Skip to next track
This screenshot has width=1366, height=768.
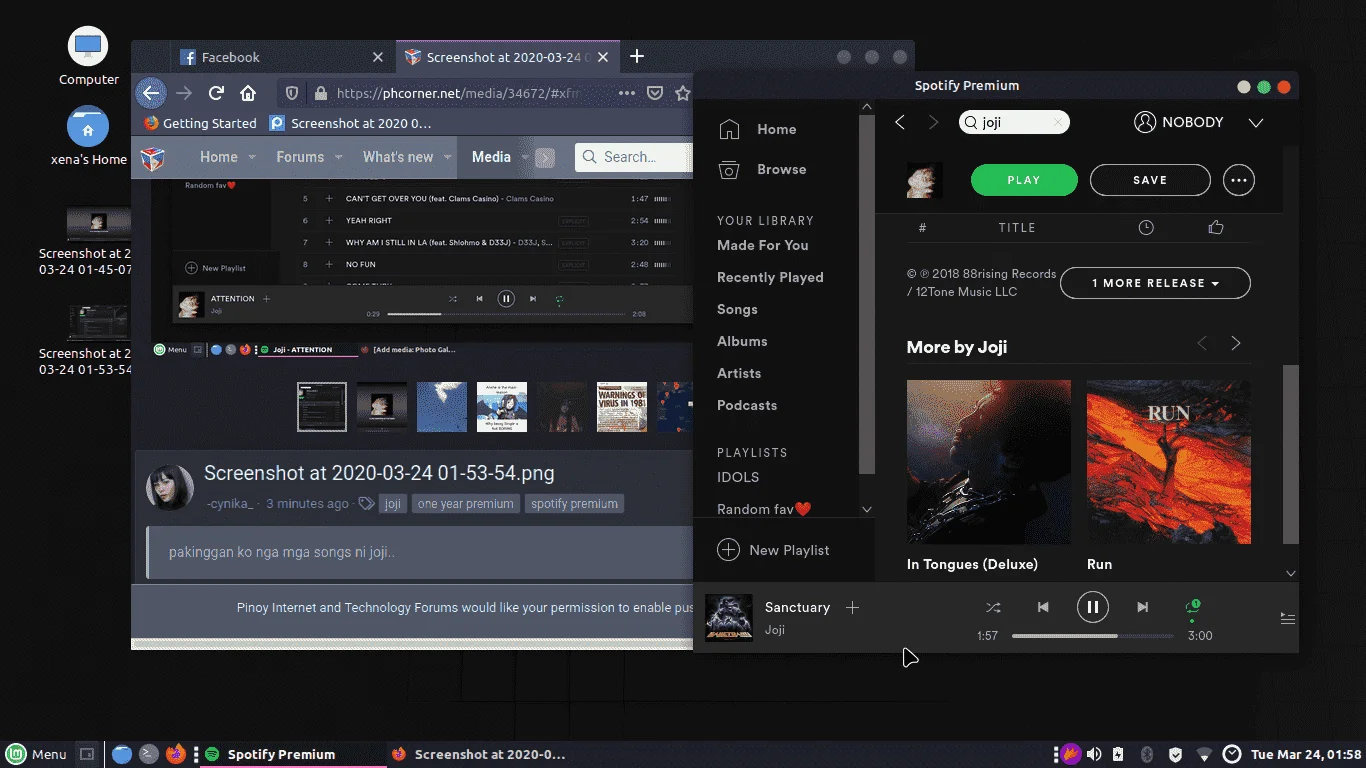click(x=1143, y=607)
